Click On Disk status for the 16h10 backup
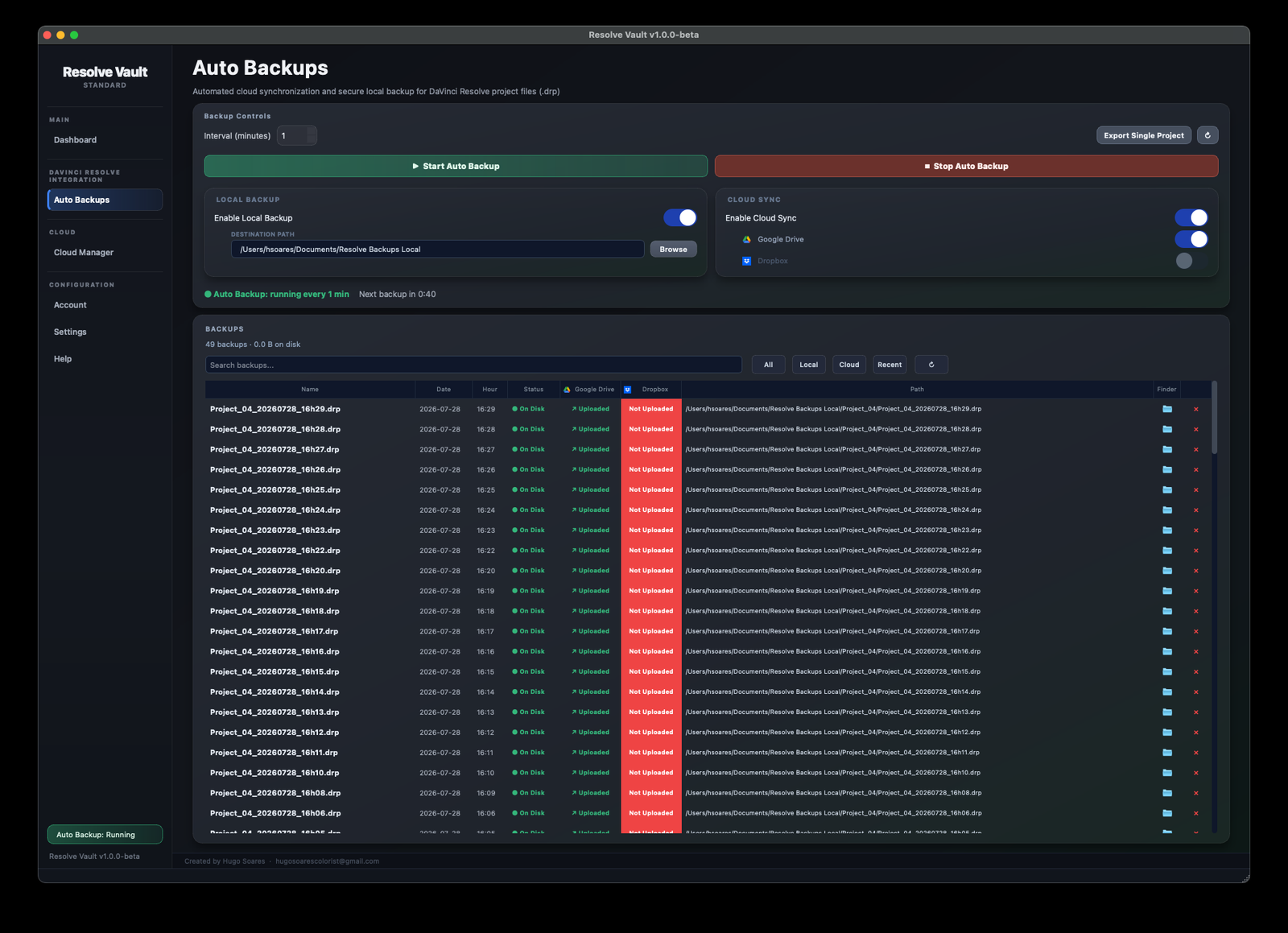This screenshot has height=933, width=1288. 528,773
